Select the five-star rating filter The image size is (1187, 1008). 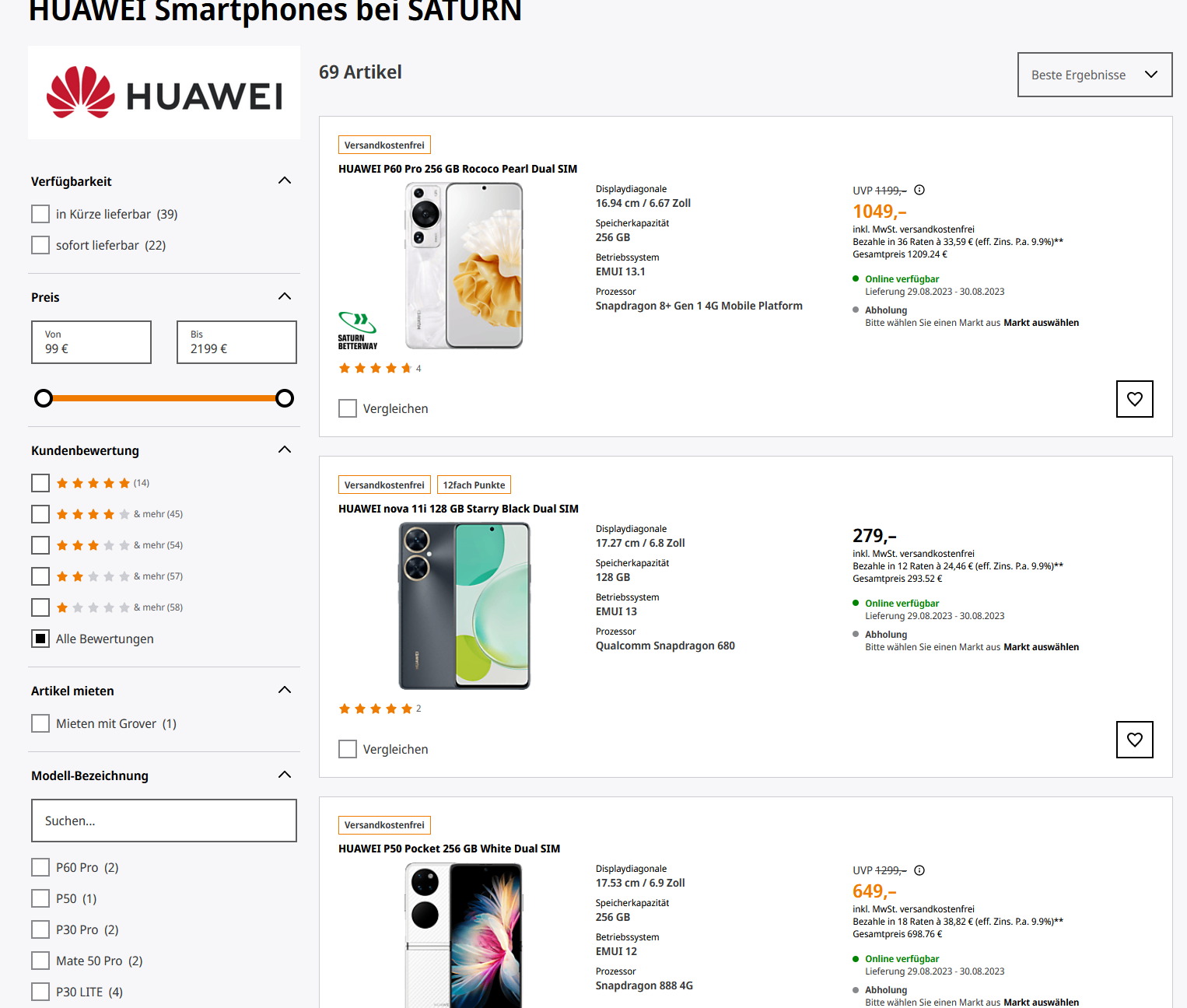[x=40, y=483]
